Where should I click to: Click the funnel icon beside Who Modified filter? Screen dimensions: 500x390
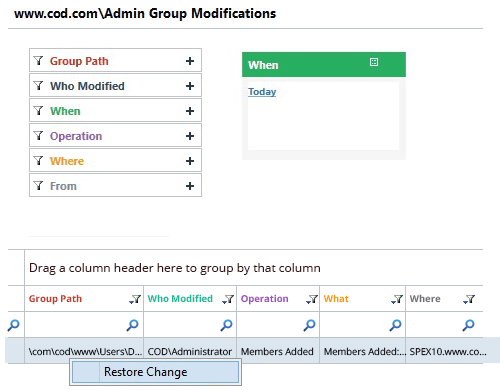pos(39,86)
